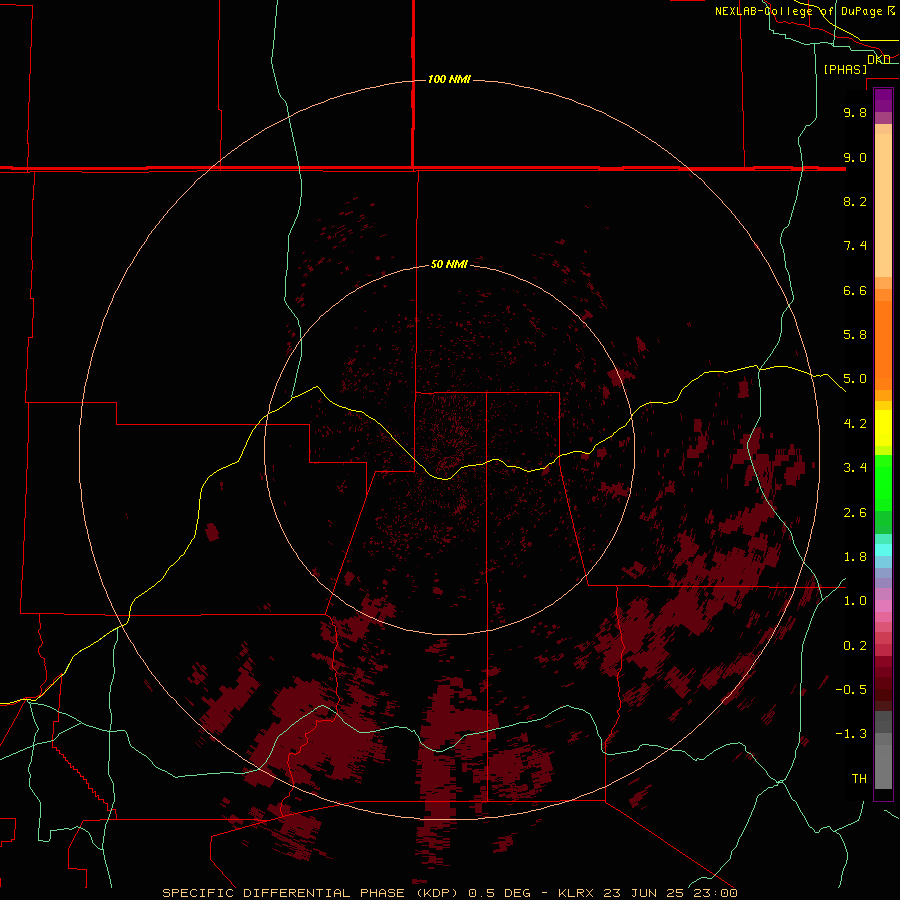Select the "23 JUN 25" date text

643,893
